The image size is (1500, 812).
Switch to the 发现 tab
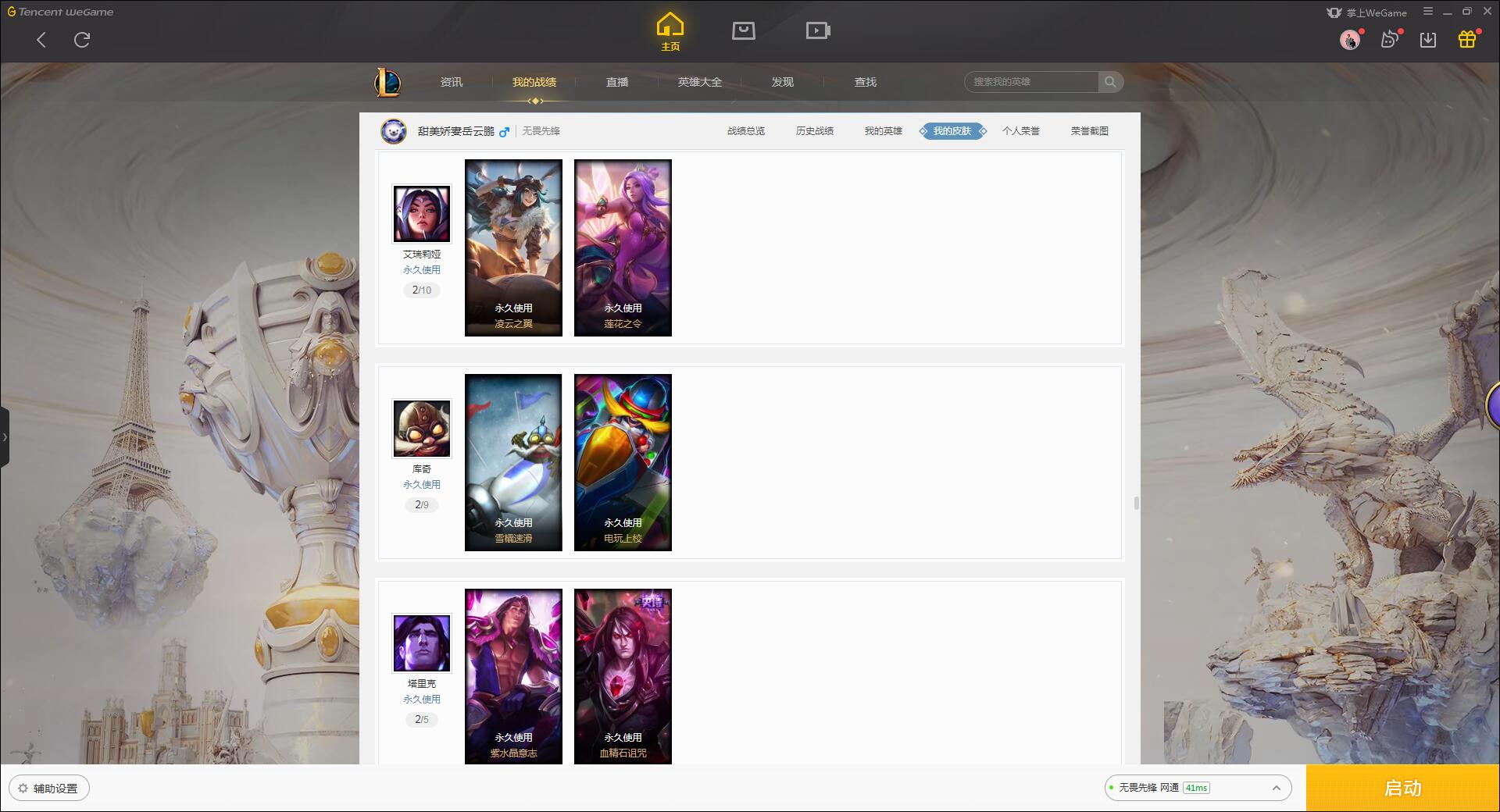(x=783, y=82)
